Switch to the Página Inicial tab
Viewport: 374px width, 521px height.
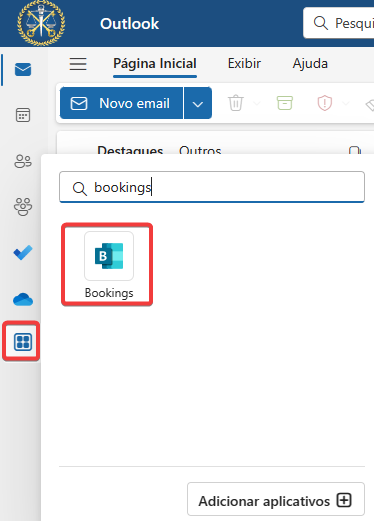pyautogui.click(x=155, y=64)
